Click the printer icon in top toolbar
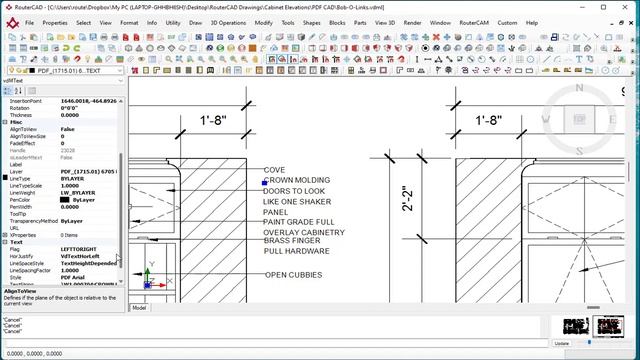Screen dimensions: 640x360 (104, 37)
